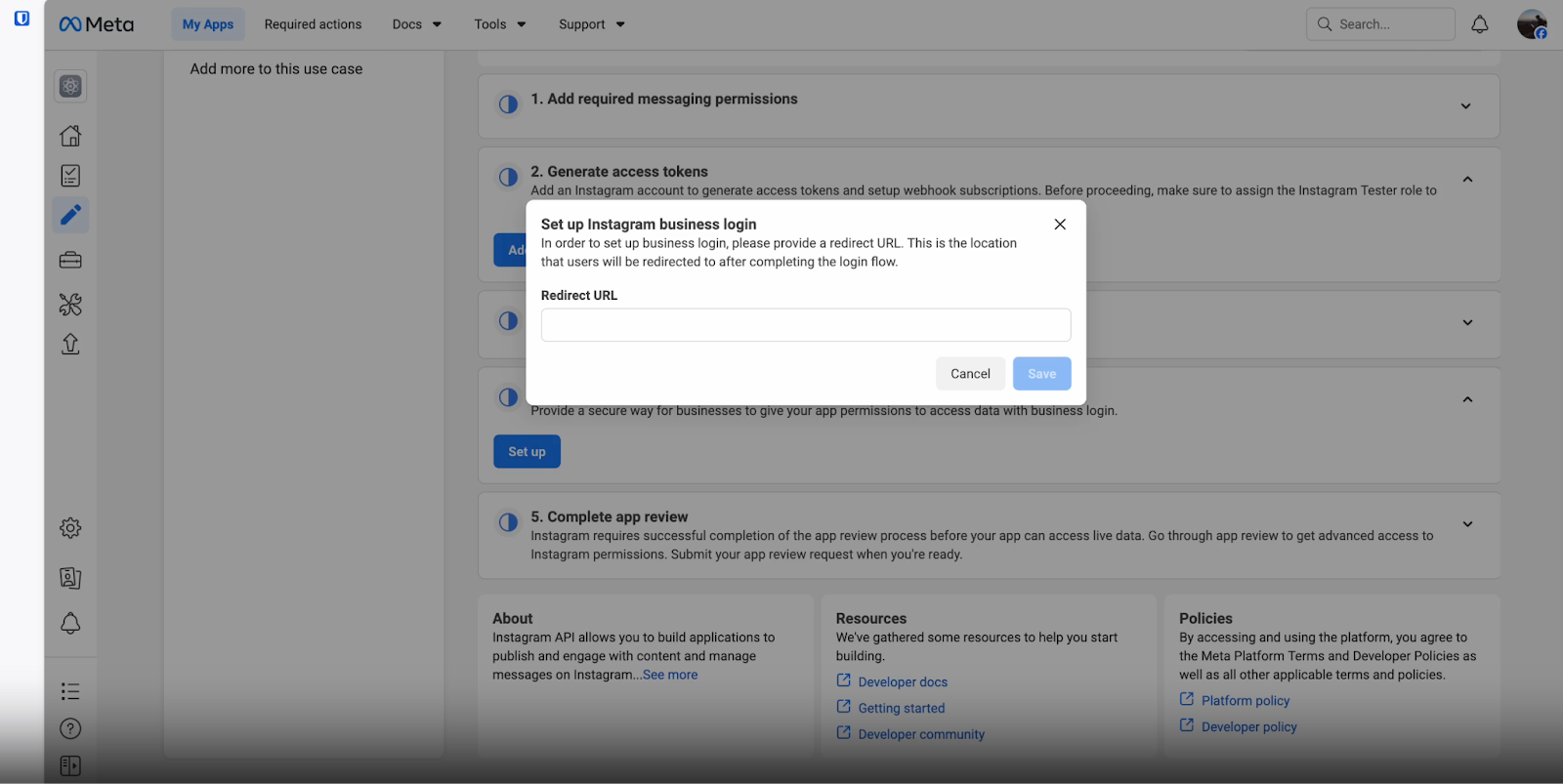The width and height of the screenshot is (1563, 784).
Task: Open the app icon at sidebar top
Action: tap(70, 86)
